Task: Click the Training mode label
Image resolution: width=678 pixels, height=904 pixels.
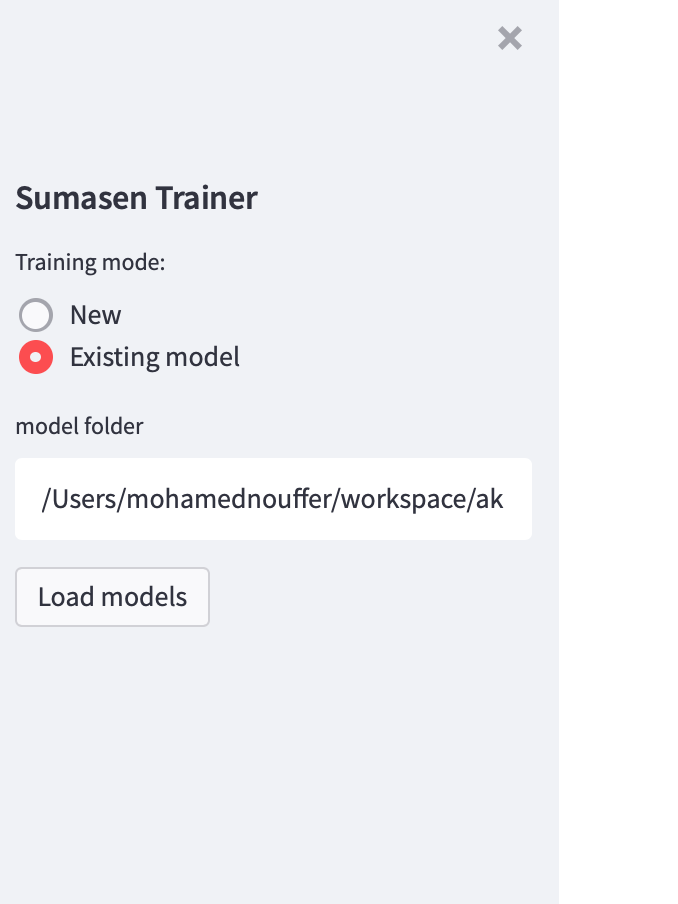Action: point(90,262)
